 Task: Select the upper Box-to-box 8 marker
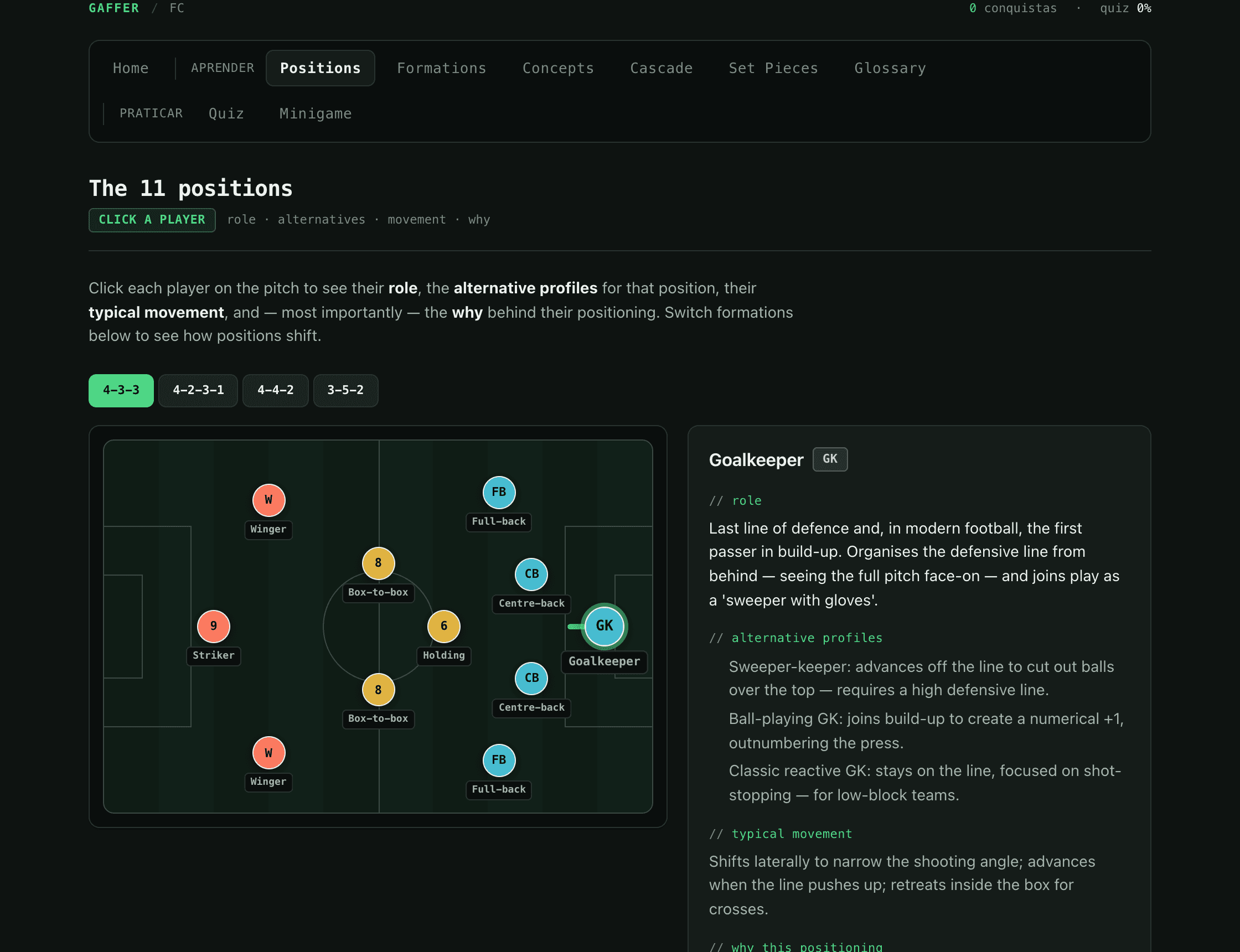click(378, 563)
